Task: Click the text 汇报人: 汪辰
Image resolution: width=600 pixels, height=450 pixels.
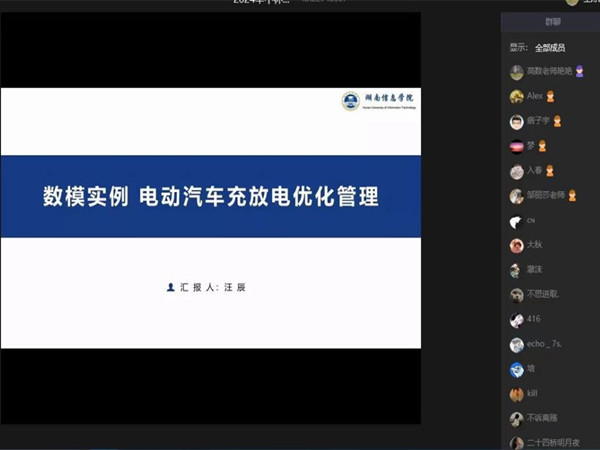Action: click(x=213, y=287)
